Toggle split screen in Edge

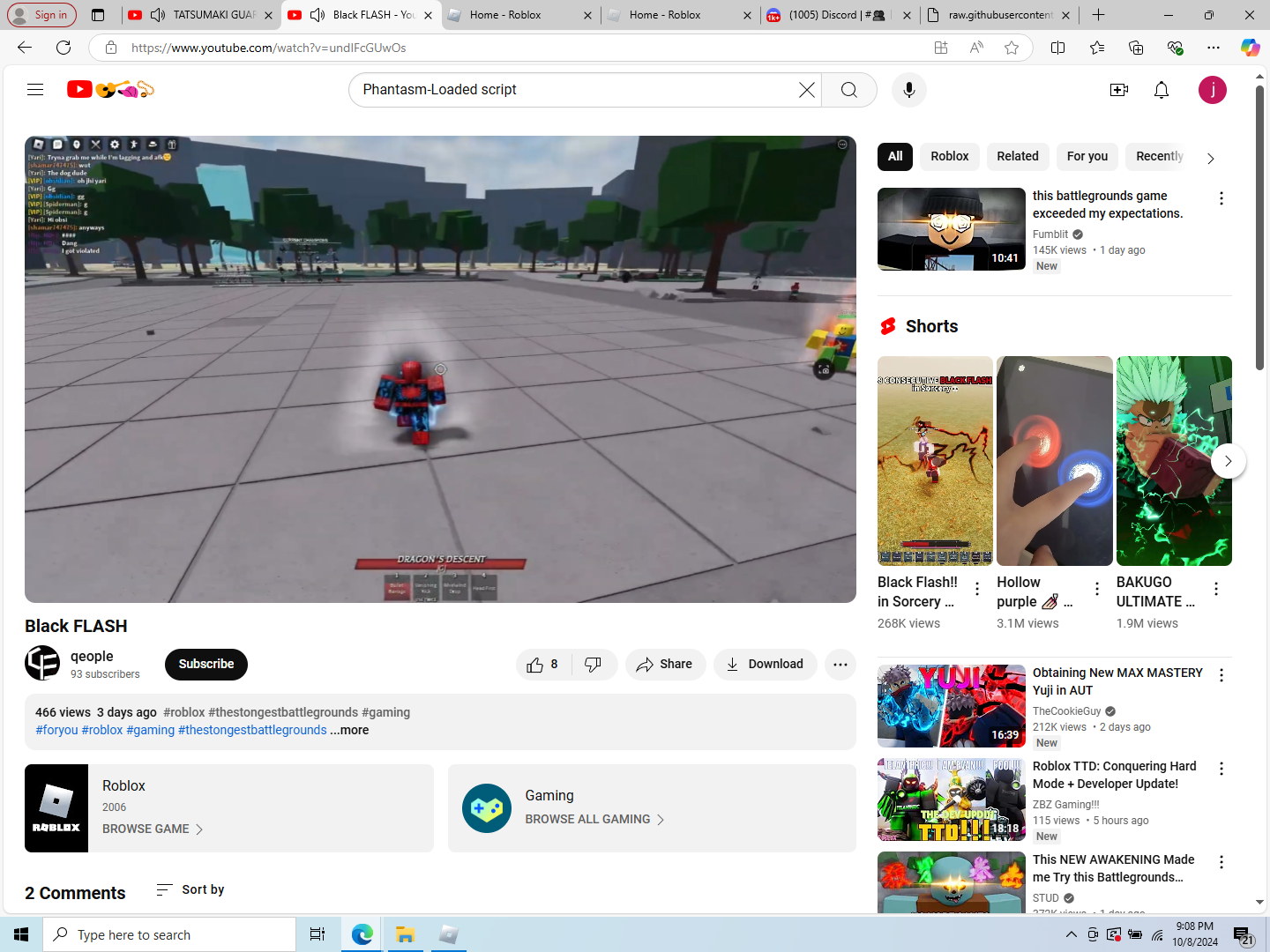[1058, 48]
